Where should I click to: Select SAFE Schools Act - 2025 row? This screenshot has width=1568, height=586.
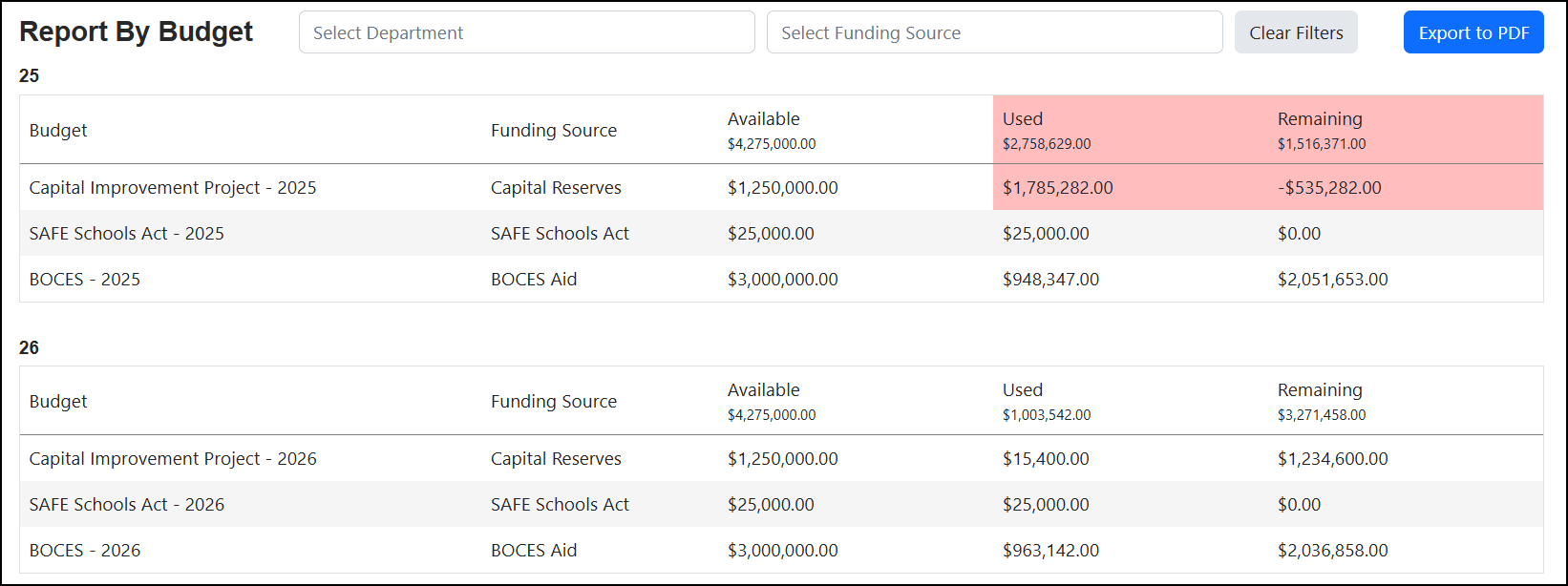pyautogui.click(x=781, y=233)
